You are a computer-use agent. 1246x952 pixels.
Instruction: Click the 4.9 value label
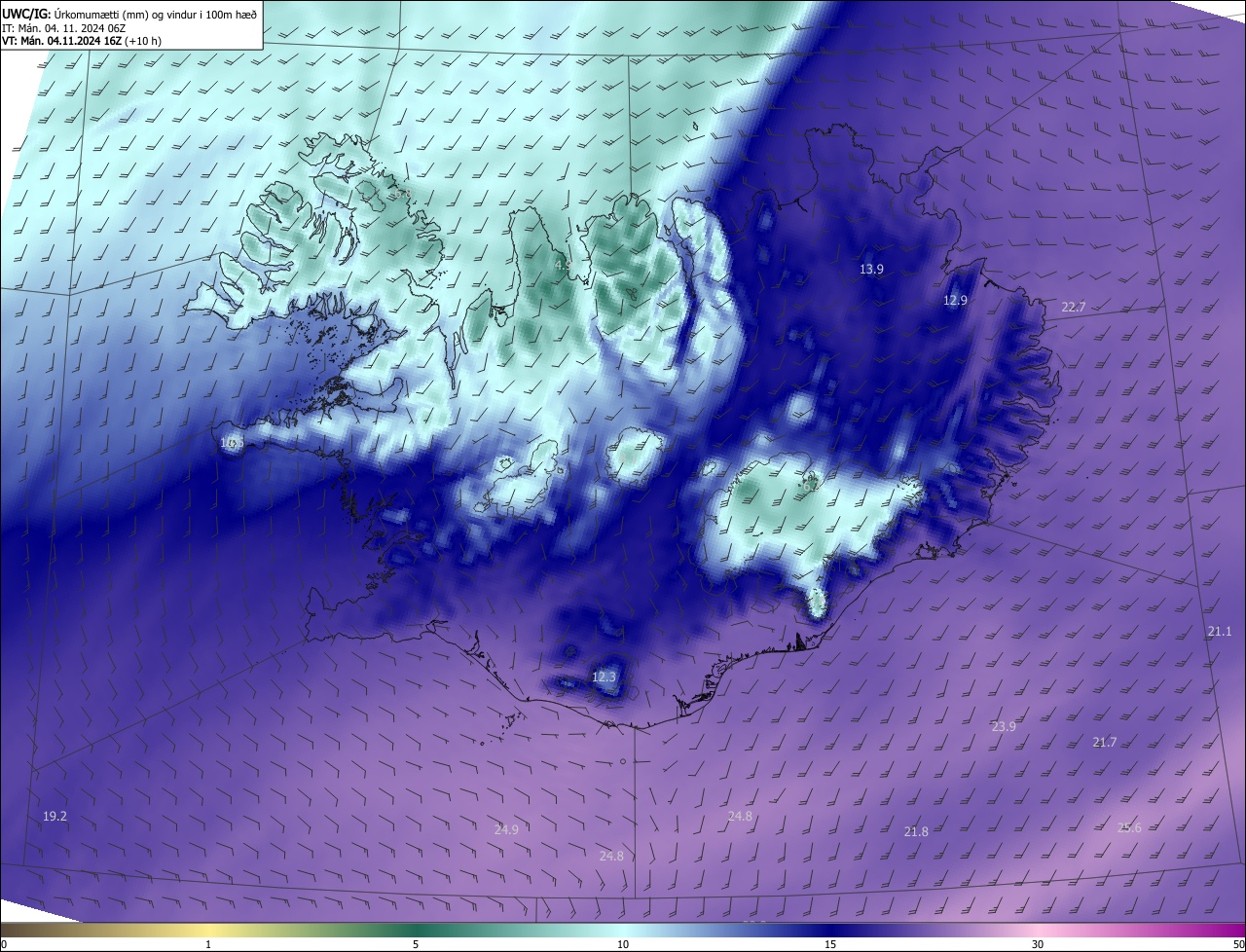[563, 264]
